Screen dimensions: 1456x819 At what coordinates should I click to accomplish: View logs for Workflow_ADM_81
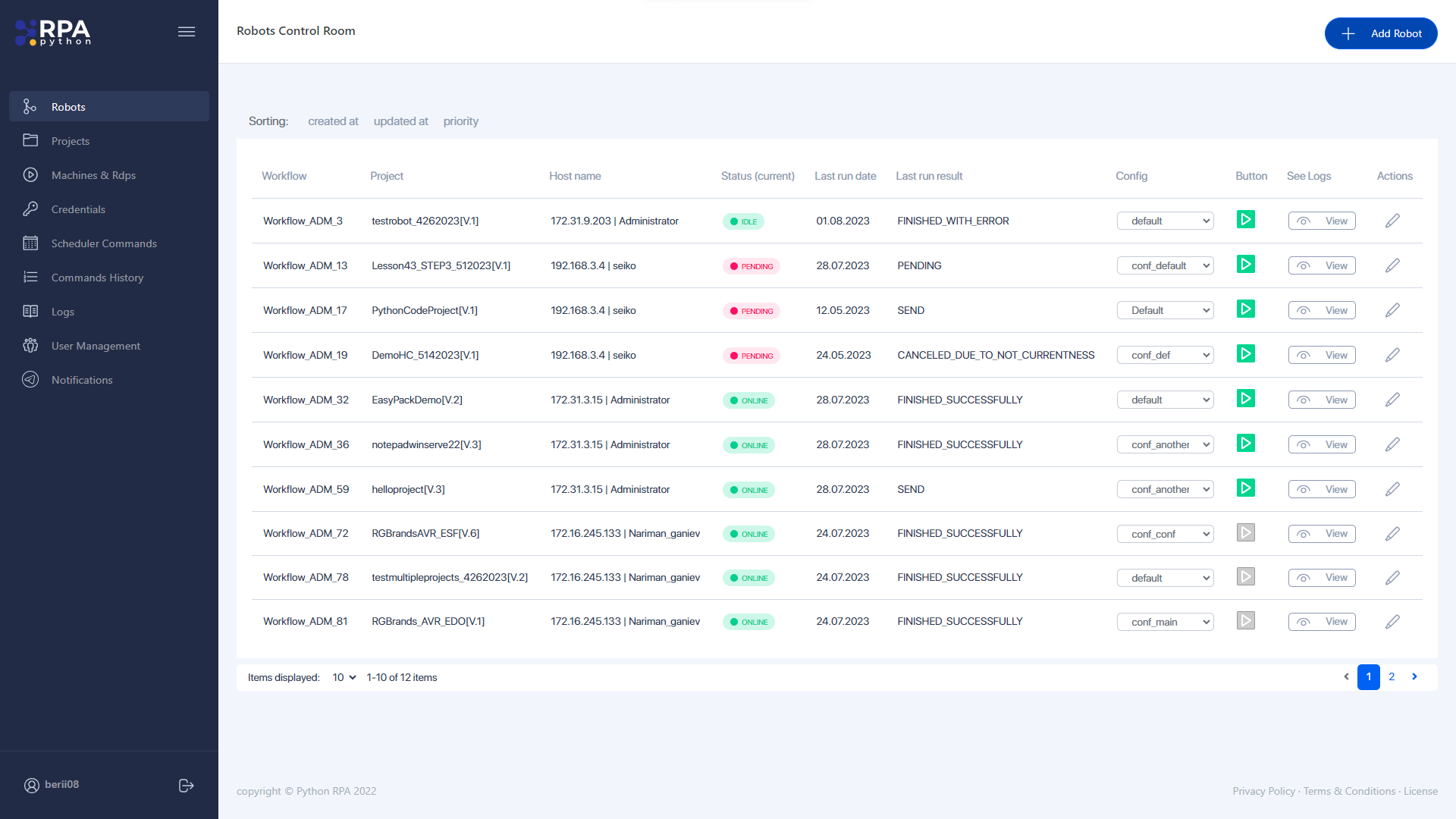[1322, 621]
